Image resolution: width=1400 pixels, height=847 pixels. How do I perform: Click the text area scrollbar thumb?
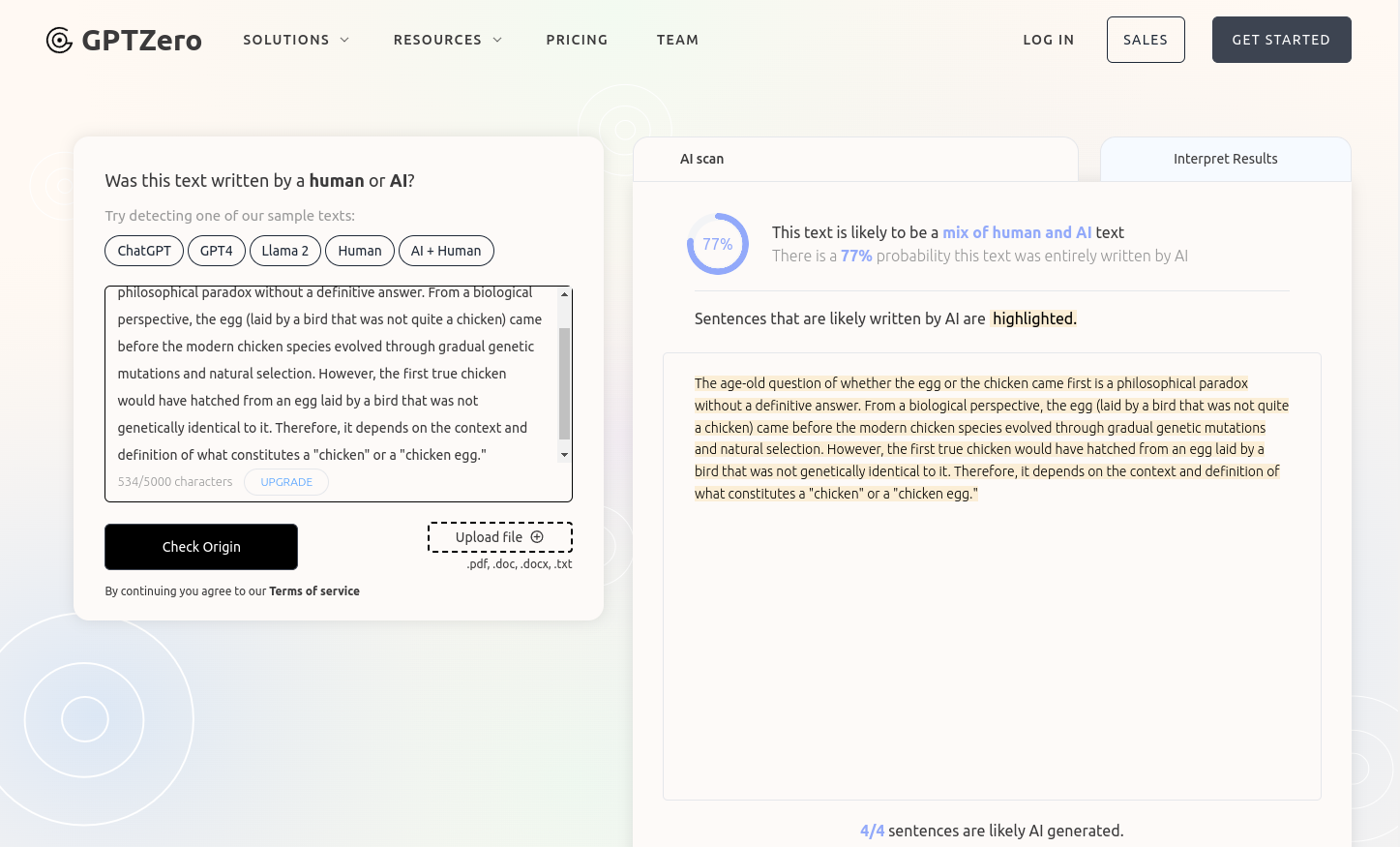[x=564, y=383]
